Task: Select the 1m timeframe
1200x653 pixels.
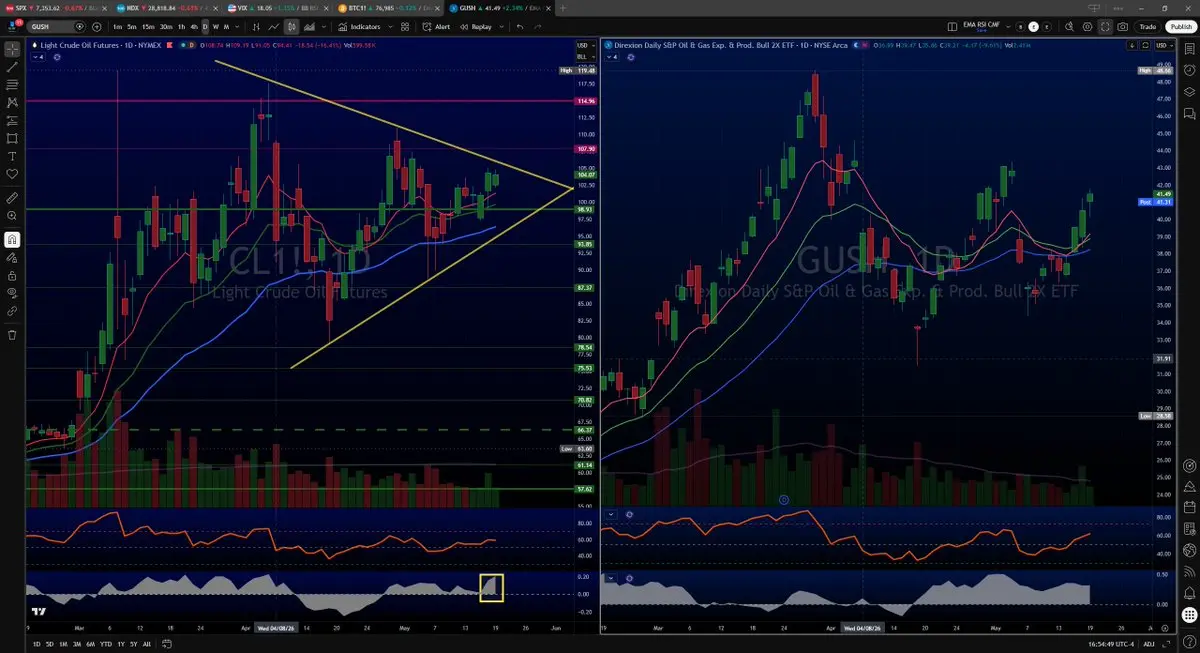Action: tap(118, 27)
